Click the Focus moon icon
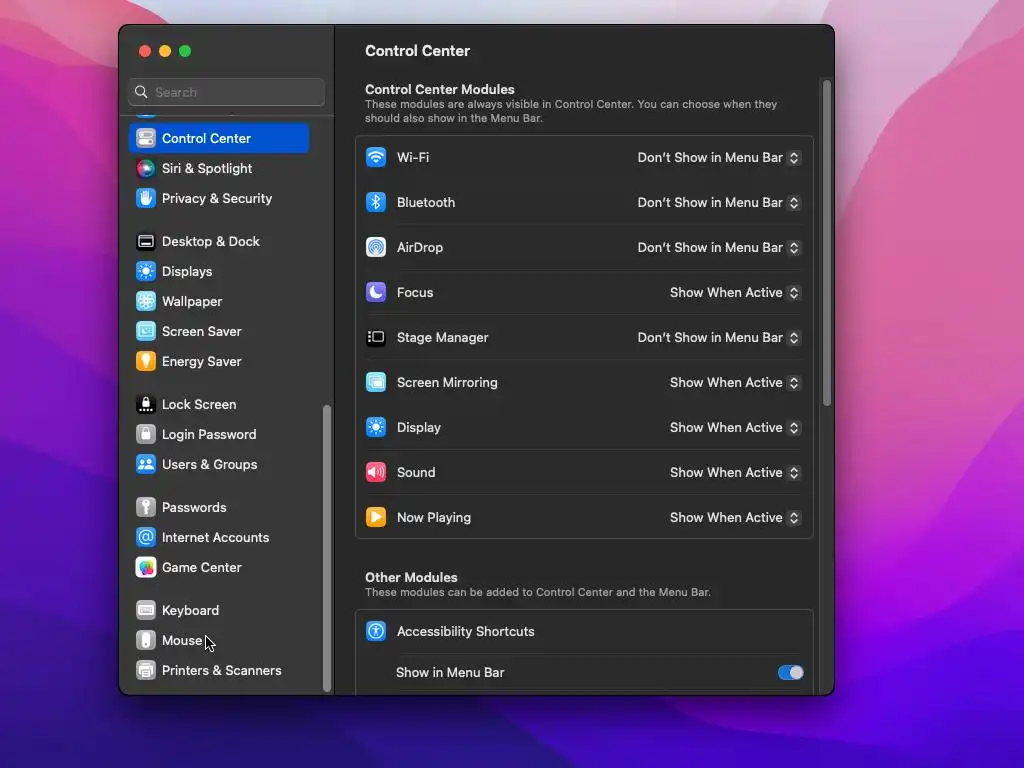This screenshot has height=768, width=1024. (376, 293)
